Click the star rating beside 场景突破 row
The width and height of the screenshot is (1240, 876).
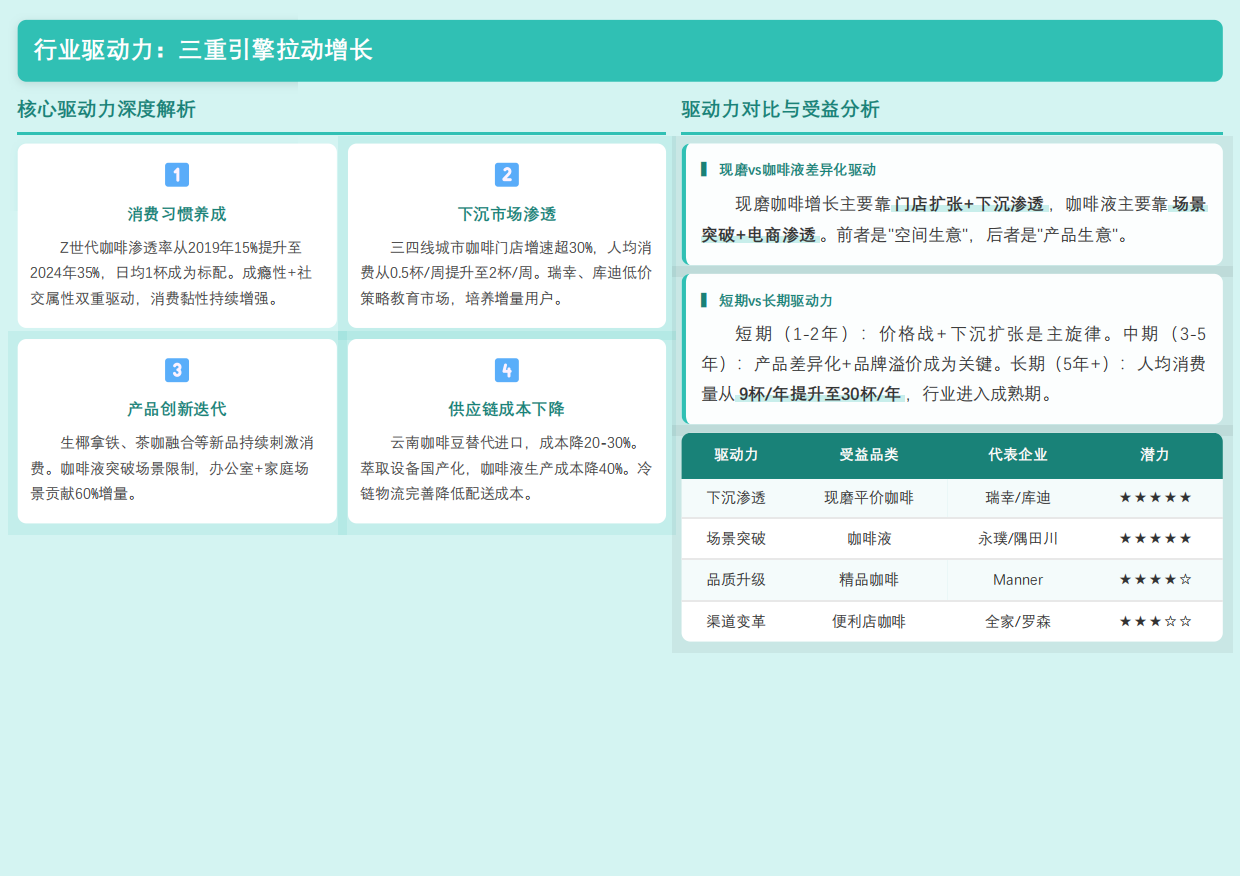[1155, 538]
